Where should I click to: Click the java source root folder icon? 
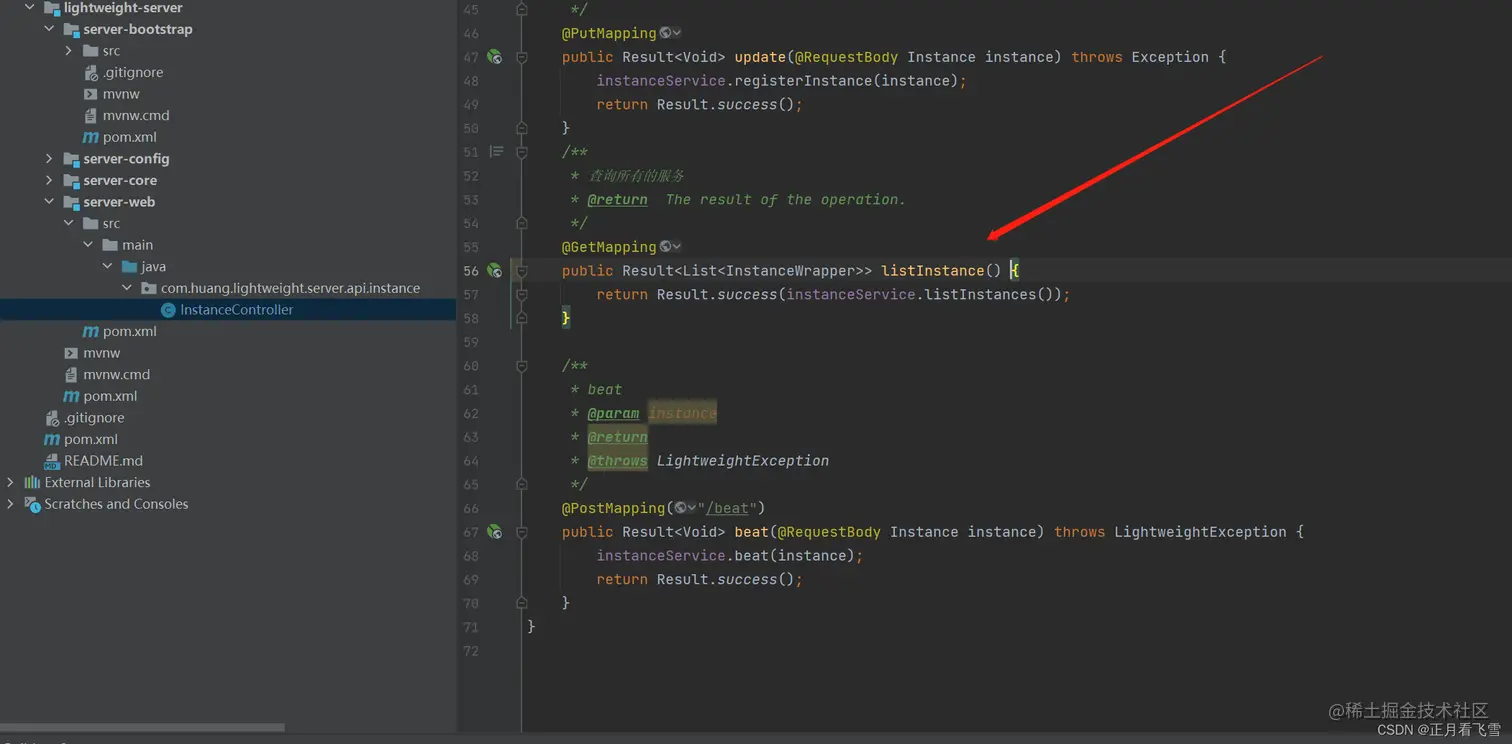[129, 267]
